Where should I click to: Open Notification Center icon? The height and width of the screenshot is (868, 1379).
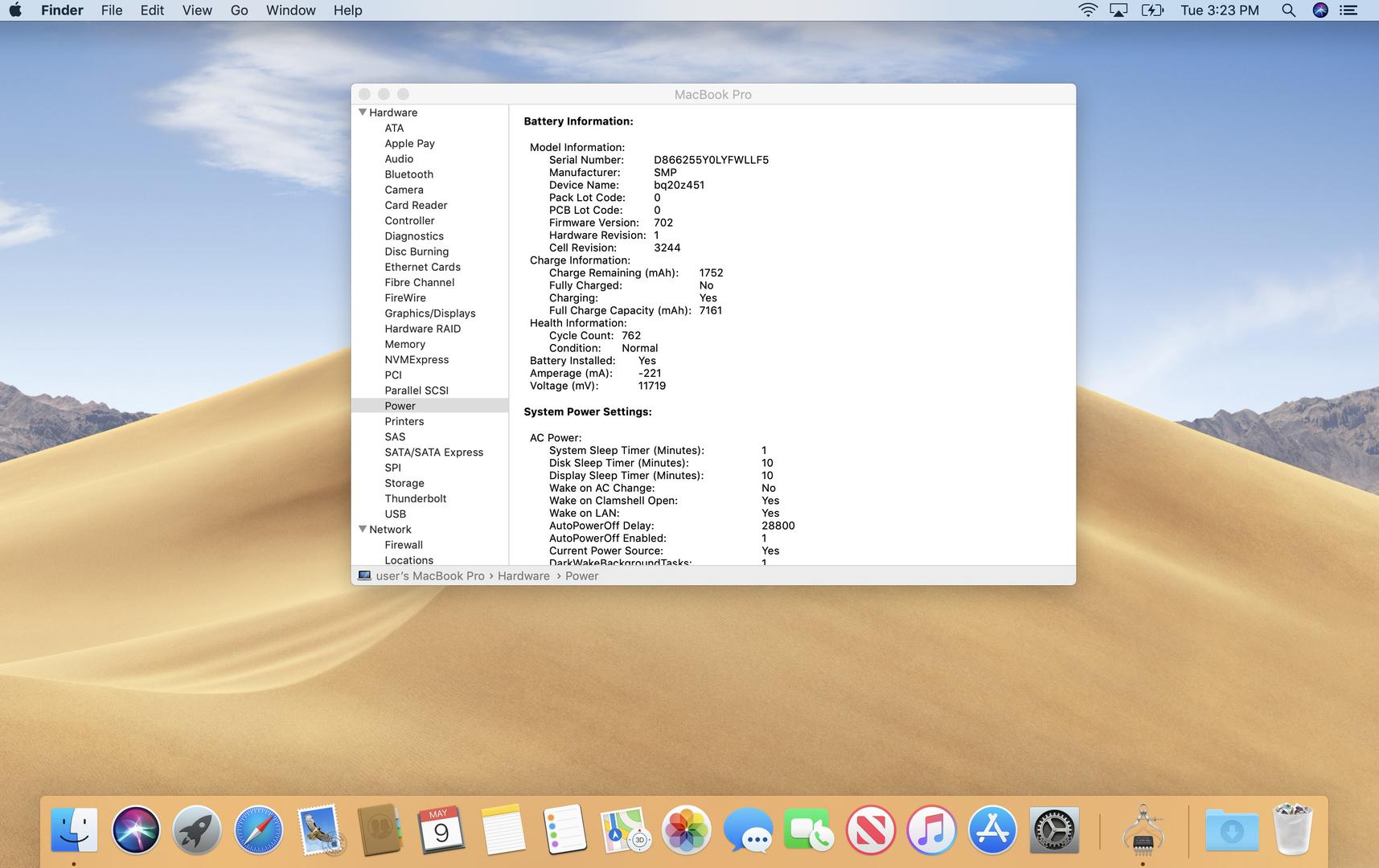click(x=1348, y=10)
